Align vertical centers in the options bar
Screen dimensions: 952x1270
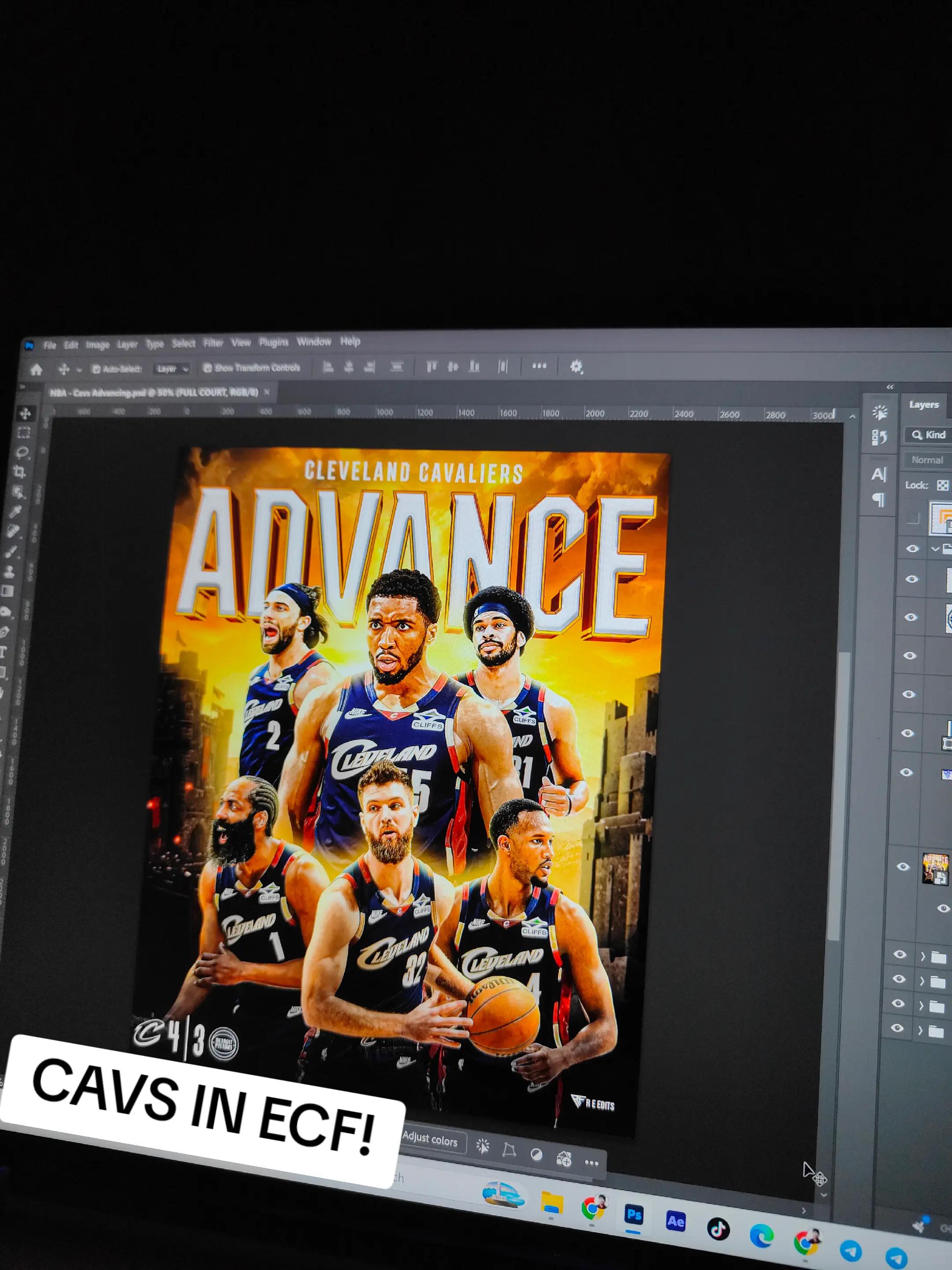pos(453,366)
